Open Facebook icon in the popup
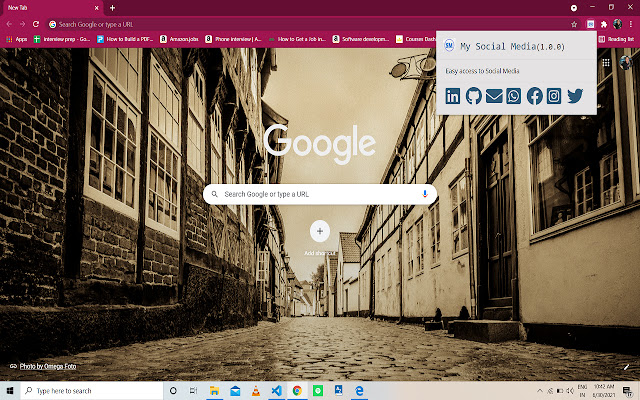Image resolution: width=640 pixels, height=400 pixels. coord(535,96)
